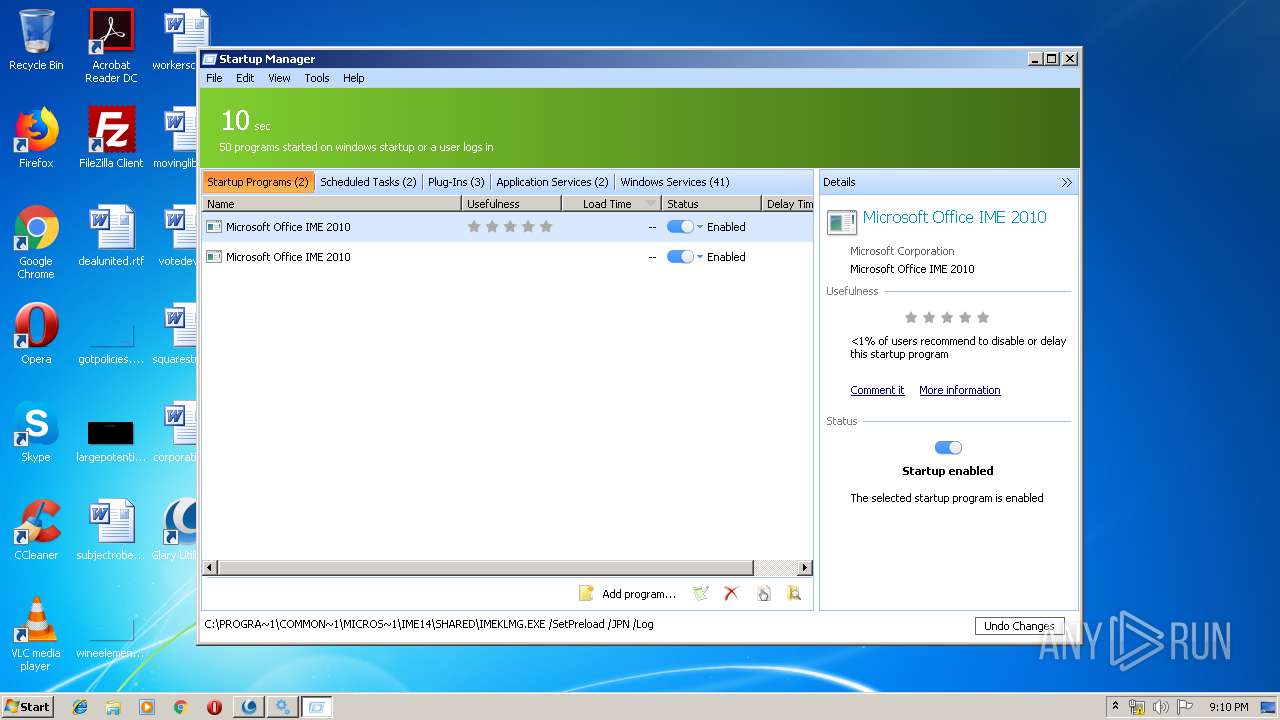Switch to Windows Services (41) tab
Viewport: 1280px width, 720px height.
point(675,182)
